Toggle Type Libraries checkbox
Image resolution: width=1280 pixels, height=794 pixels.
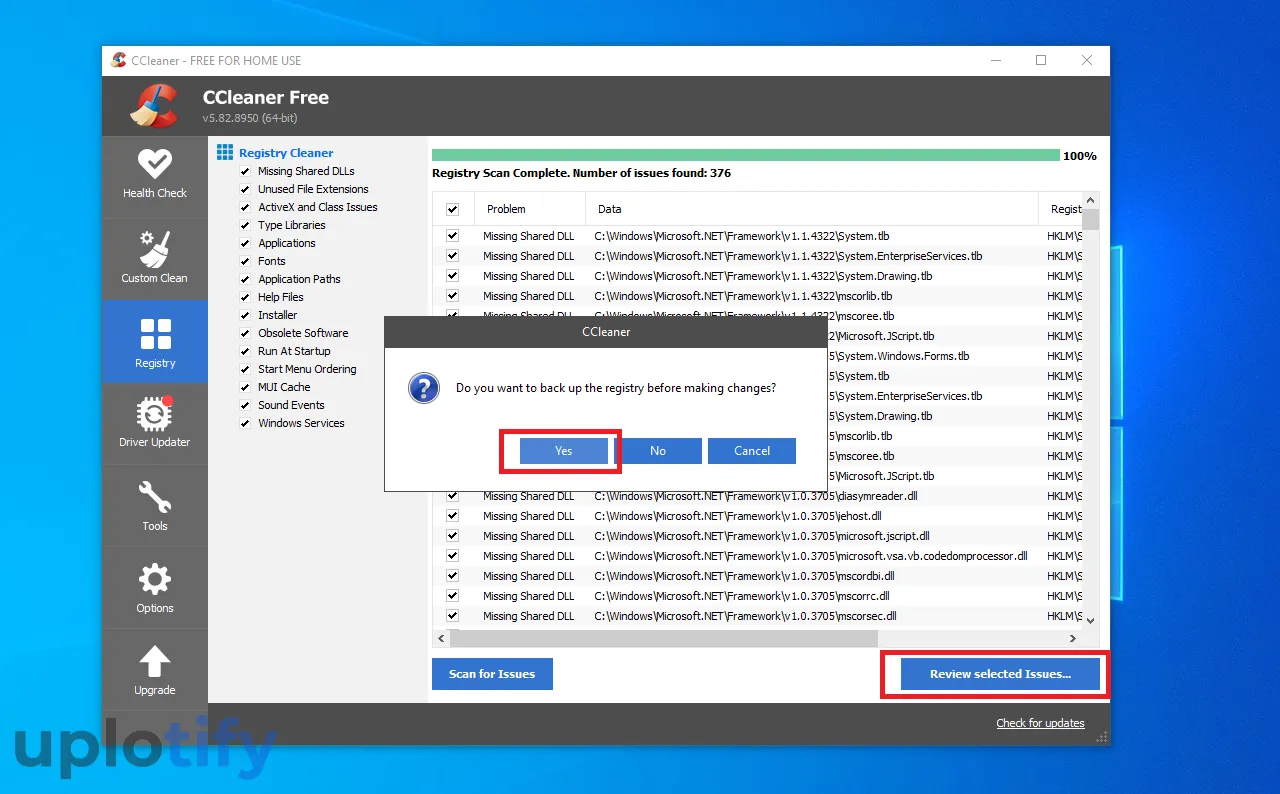pos(245,225)
